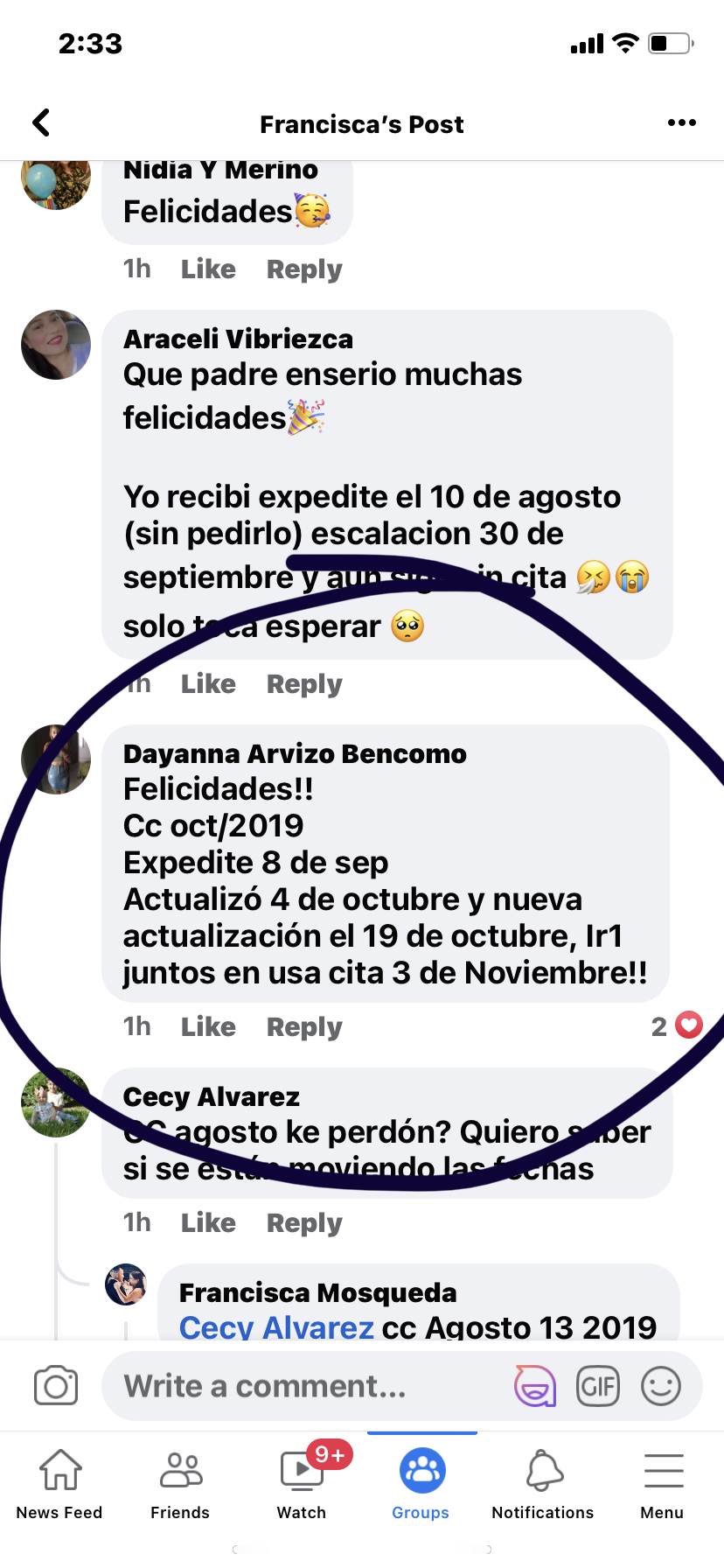The width and height of the screenshot is (724, 1568).
Task: Open the avatar sticker picker icon
Action: (535, 1386)
